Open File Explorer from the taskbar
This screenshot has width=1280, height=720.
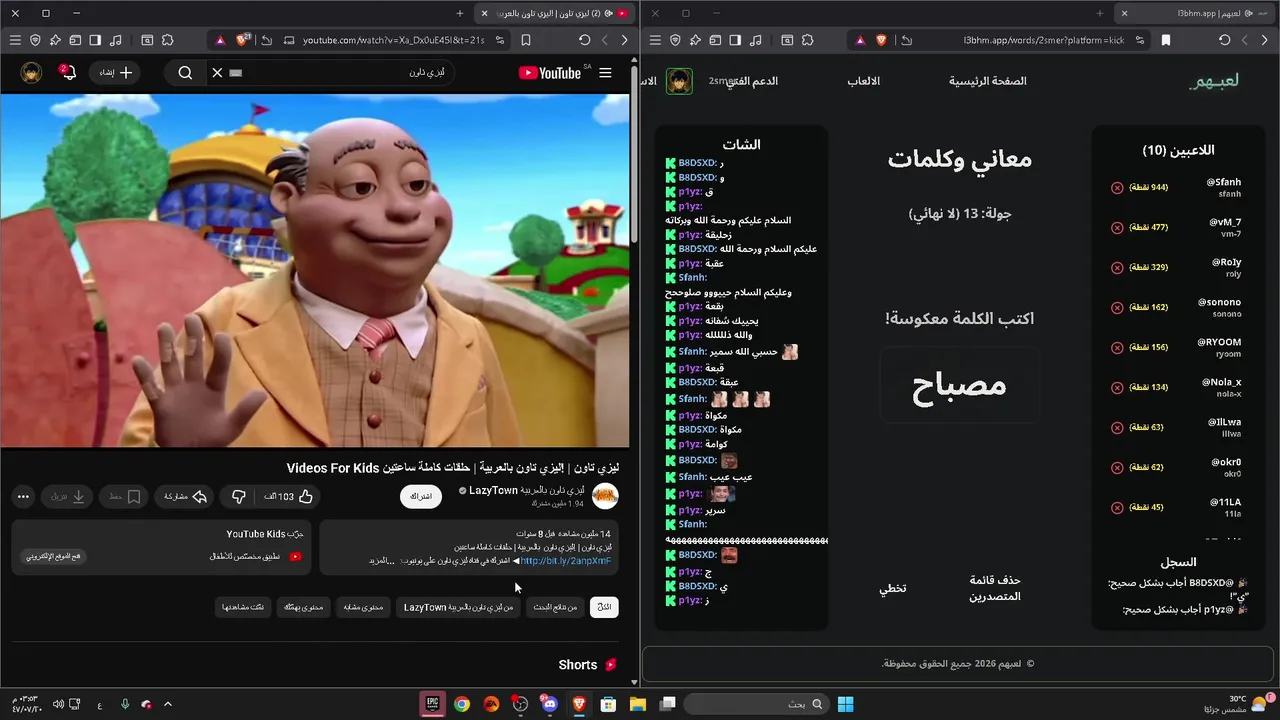pyautogui.click(x=637, y=704)
